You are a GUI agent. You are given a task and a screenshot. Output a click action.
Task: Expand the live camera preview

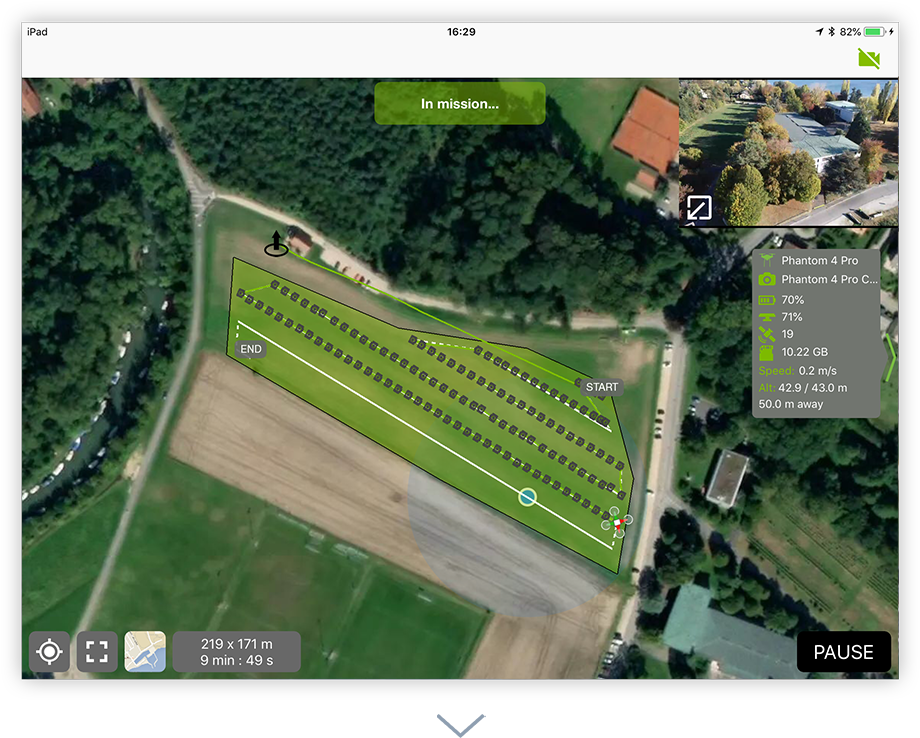click(x=698, y=209)
